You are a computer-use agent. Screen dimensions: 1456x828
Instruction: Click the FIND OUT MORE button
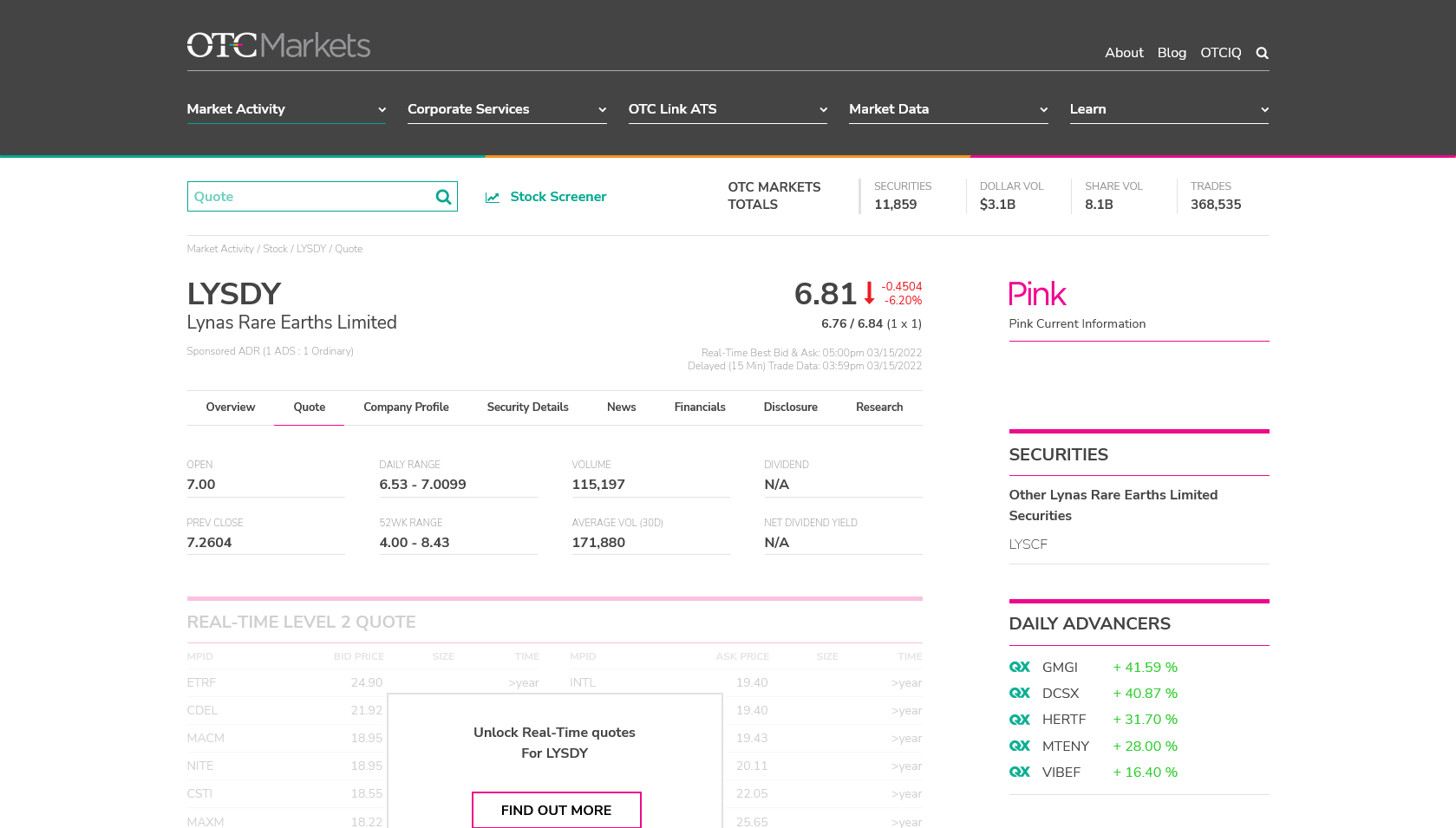coord(557,810)
